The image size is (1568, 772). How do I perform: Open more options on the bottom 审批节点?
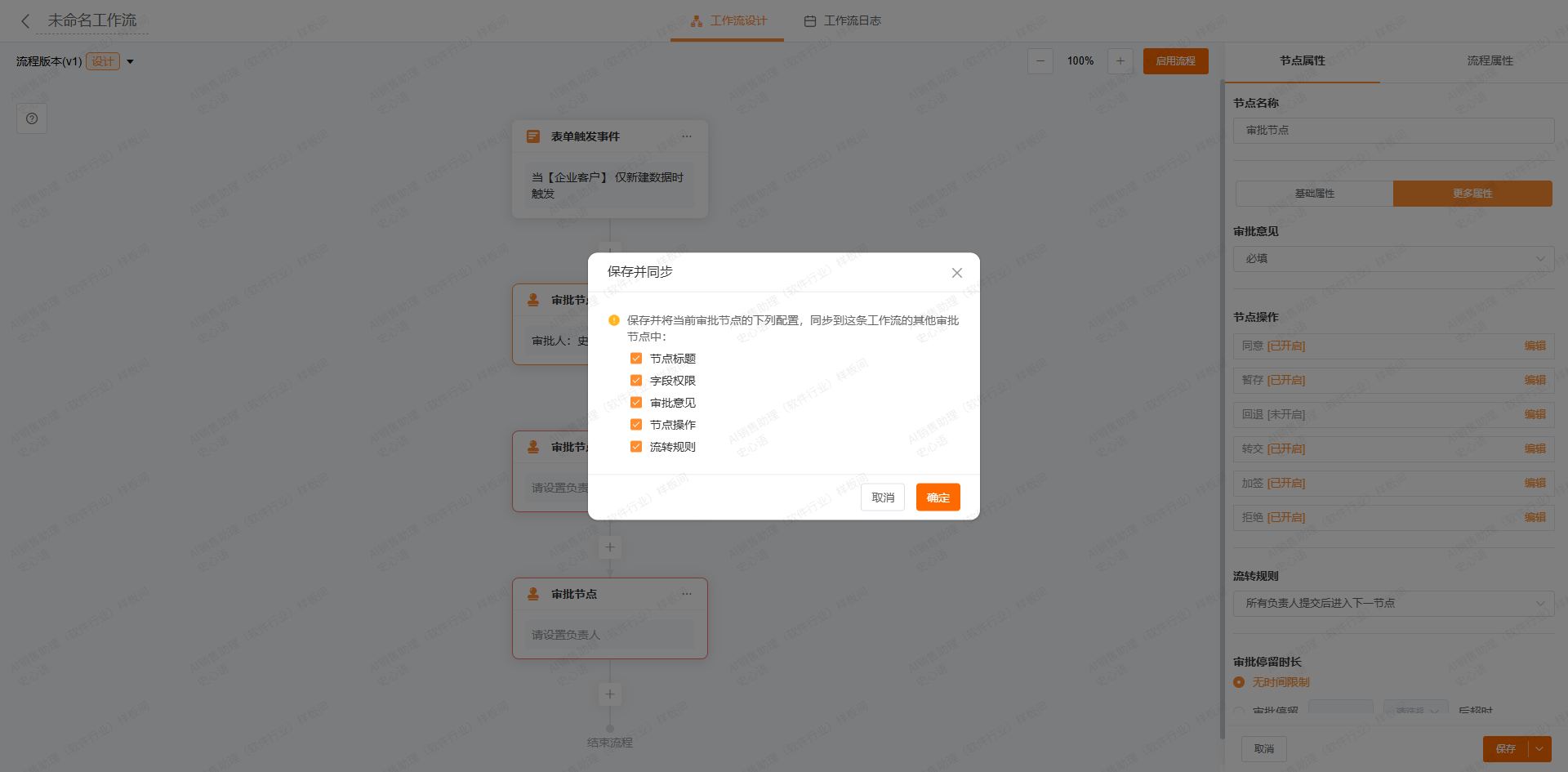pyautogui.click(x=687, y=594)
